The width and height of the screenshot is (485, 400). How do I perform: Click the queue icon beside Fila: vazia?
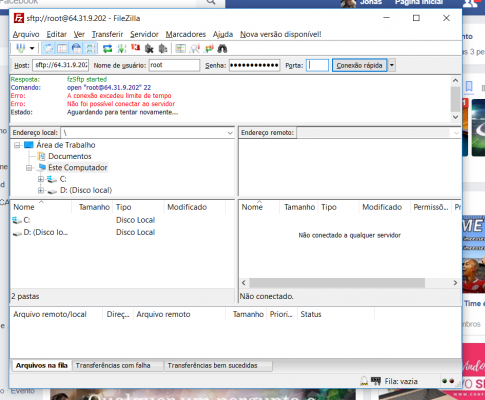point(376,381)
